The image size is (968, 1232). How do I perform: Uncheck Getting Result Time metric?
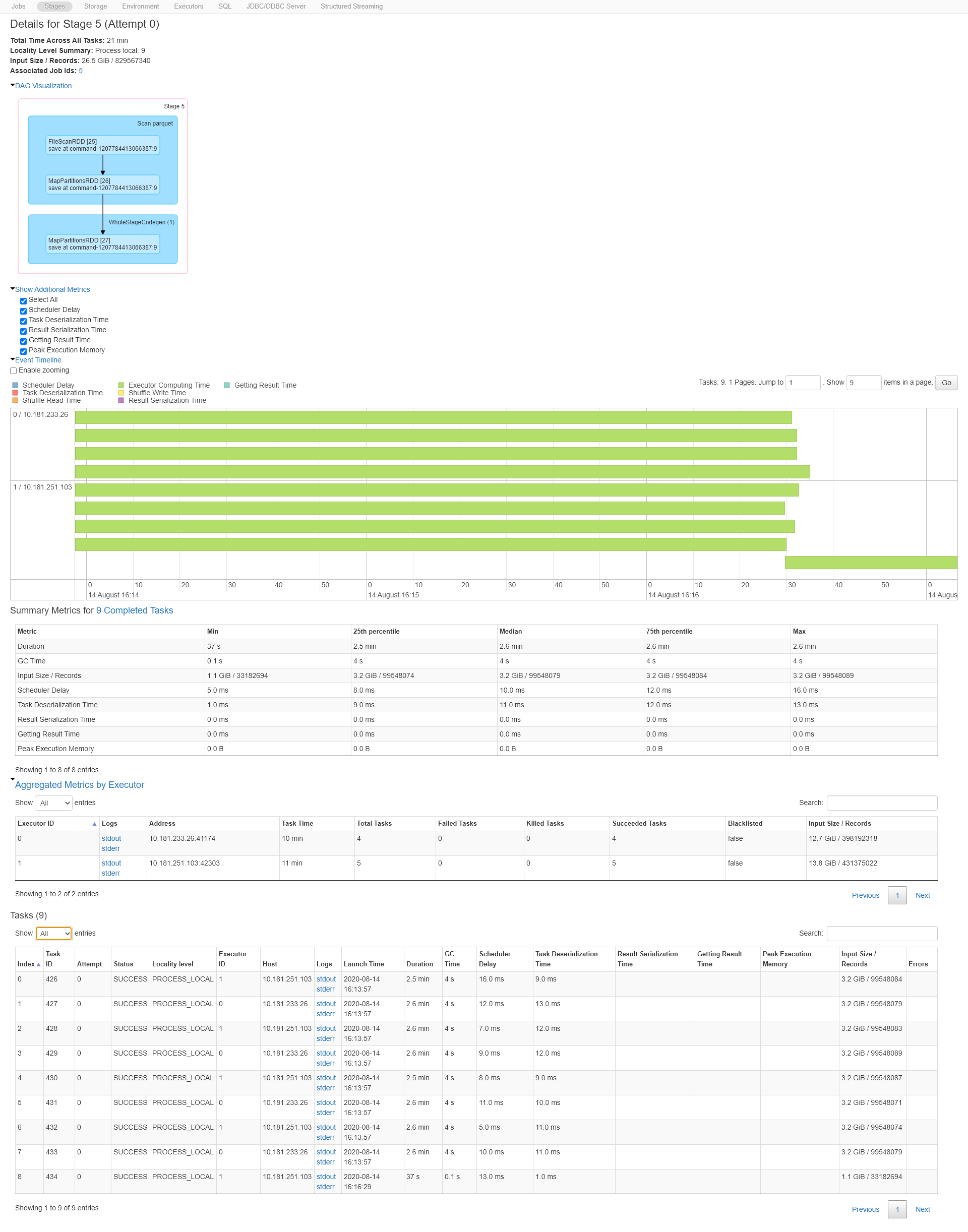coord(23,341)
